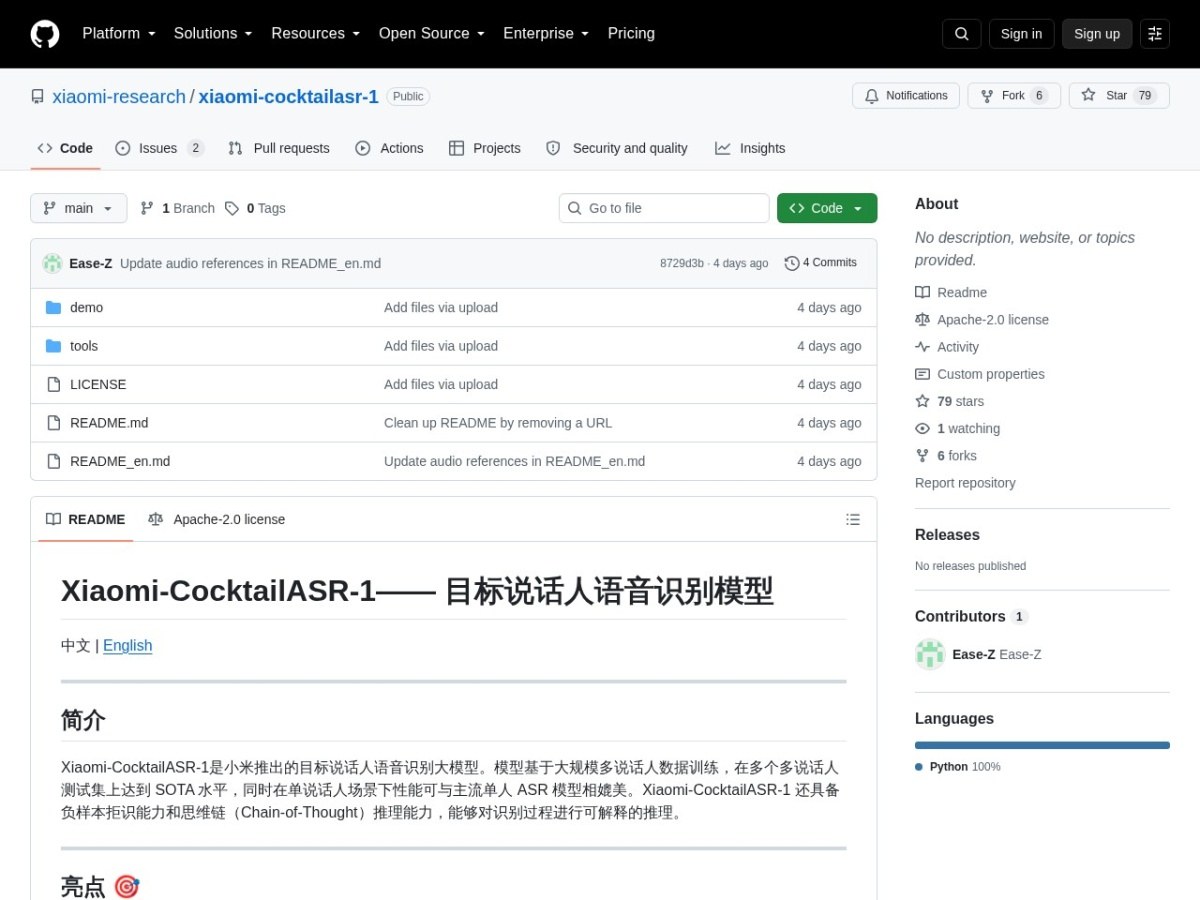Expand the Open Source menu
The image size is (1200, 900).
tap(432, 33)
